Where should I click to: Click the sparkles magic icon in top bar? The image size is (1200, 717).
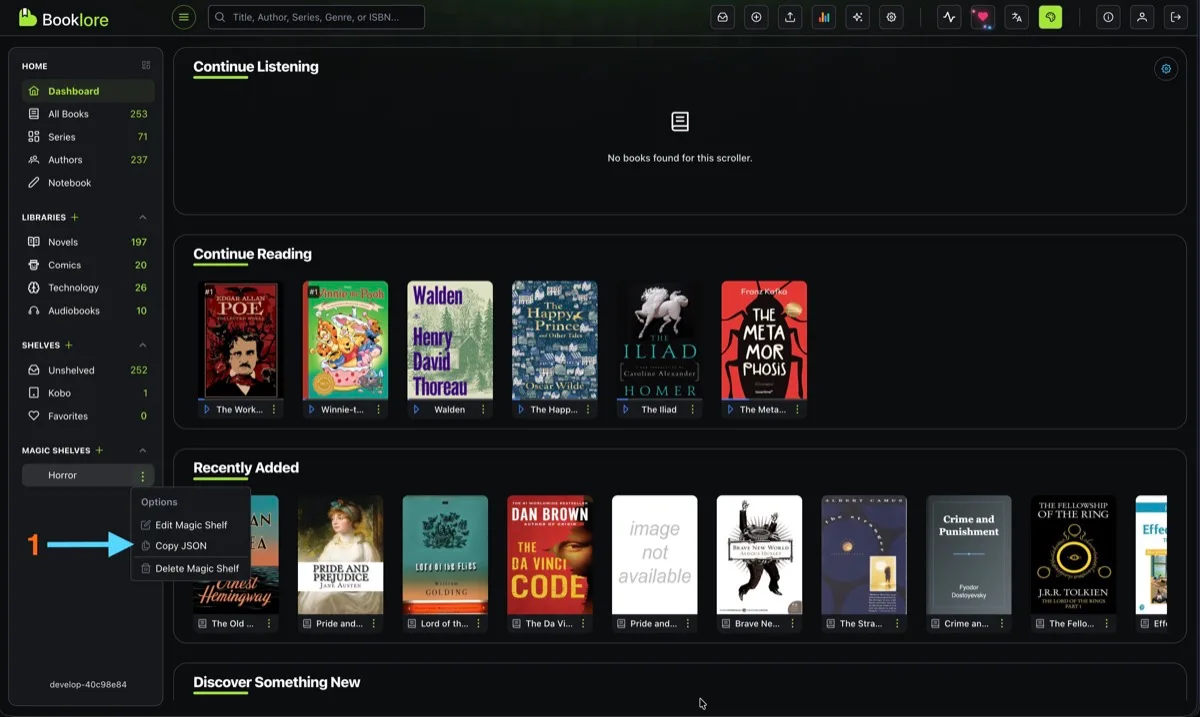pyautogui.click(x=858, y=17)
